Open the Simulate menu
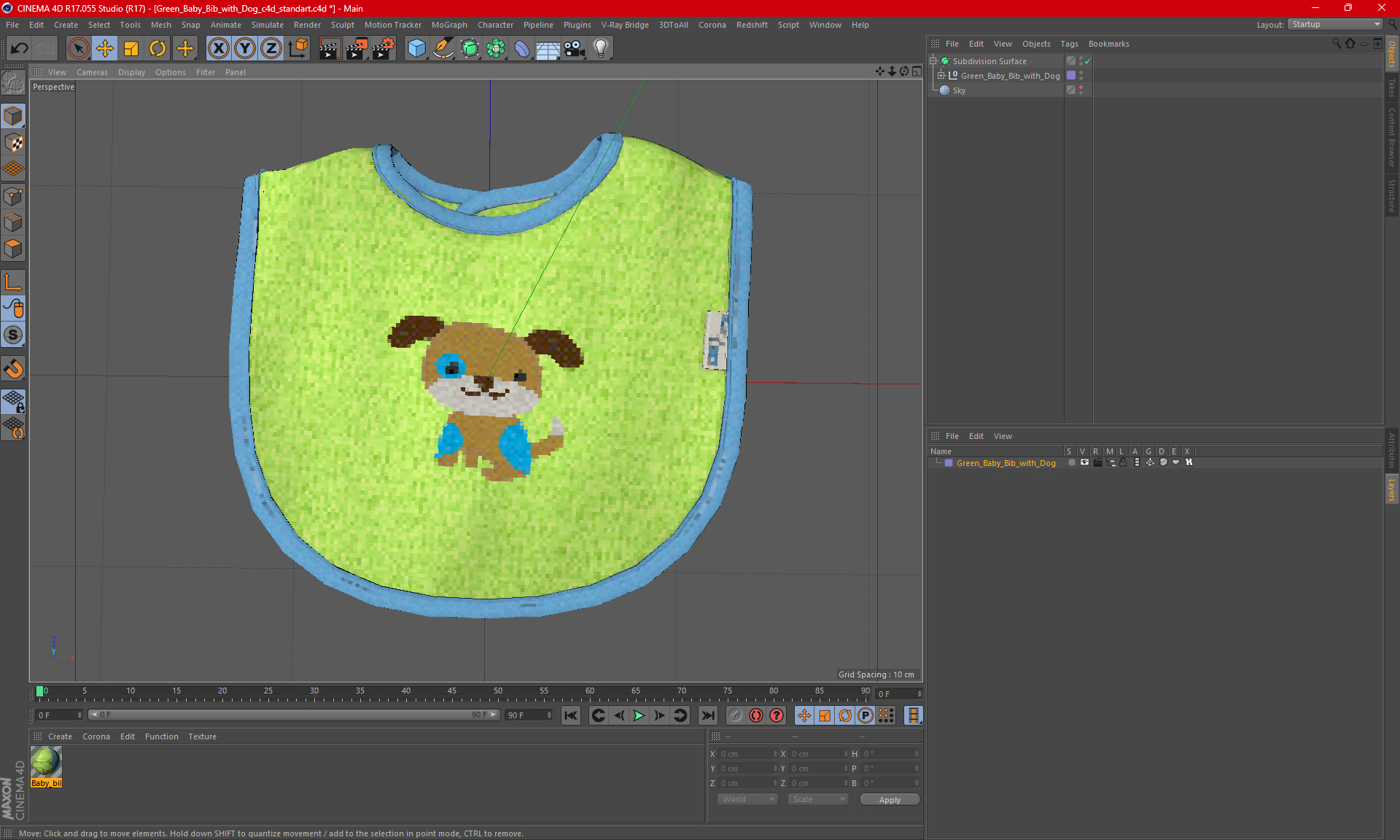Screen dimensions: 1400x840 pyautogui.click(x=267, y=25)
